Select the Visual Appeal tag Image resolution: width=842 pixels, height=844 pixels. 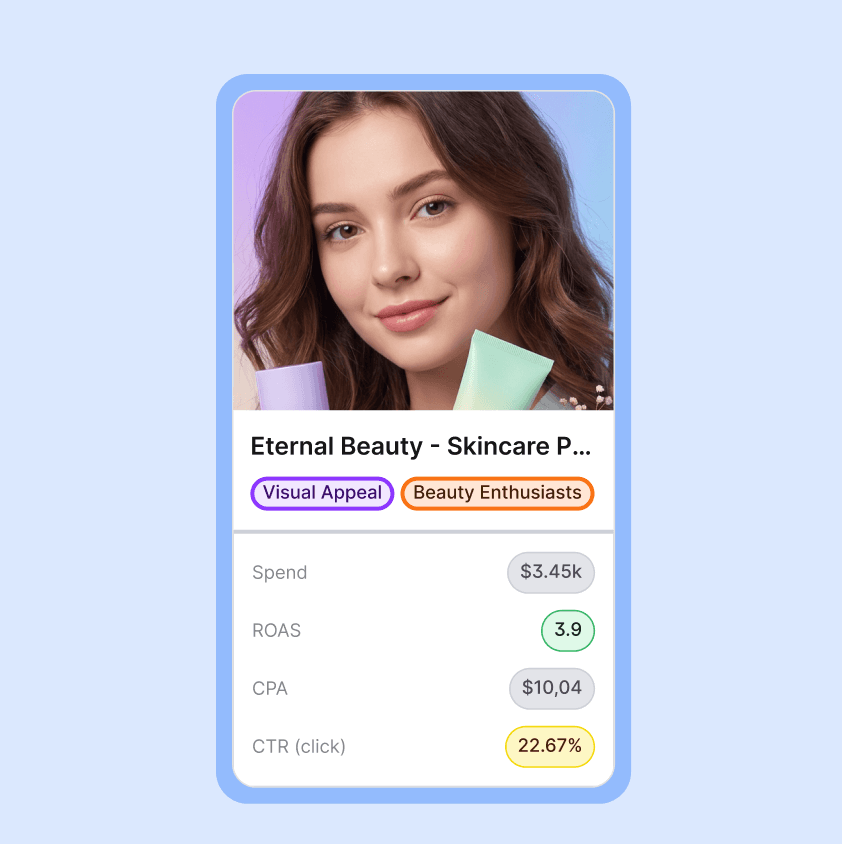click(322, 493)
